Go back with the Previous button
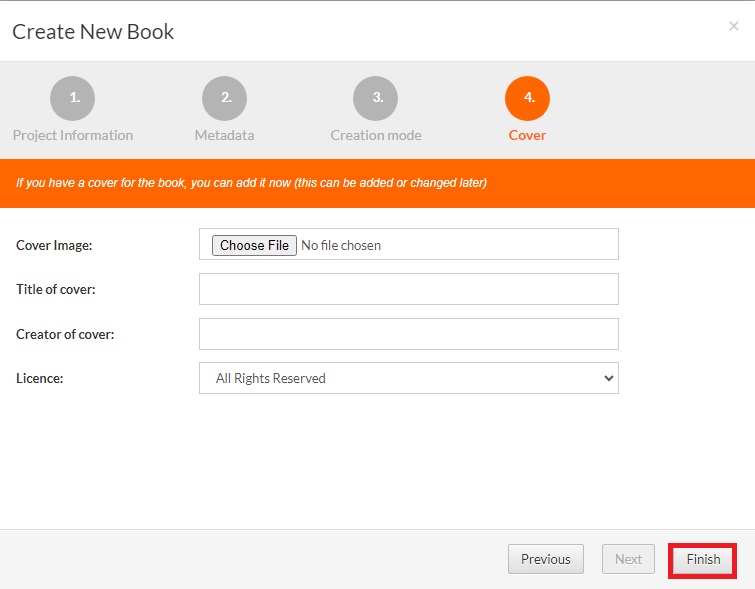Viewport: 755px width, 589px height. coord(545,559)
